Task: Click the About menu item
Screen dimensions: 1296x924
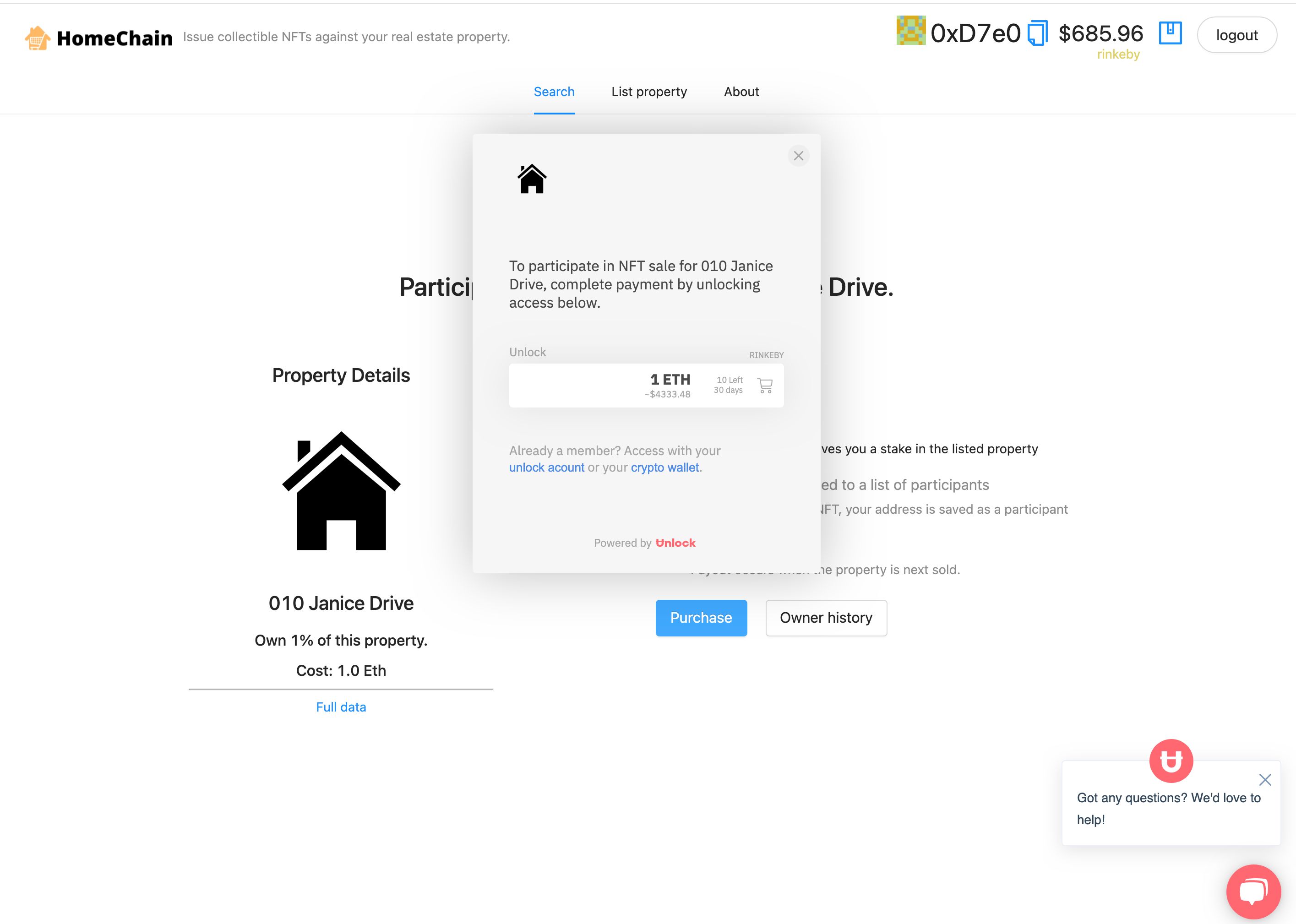Action: click(741, 91)
